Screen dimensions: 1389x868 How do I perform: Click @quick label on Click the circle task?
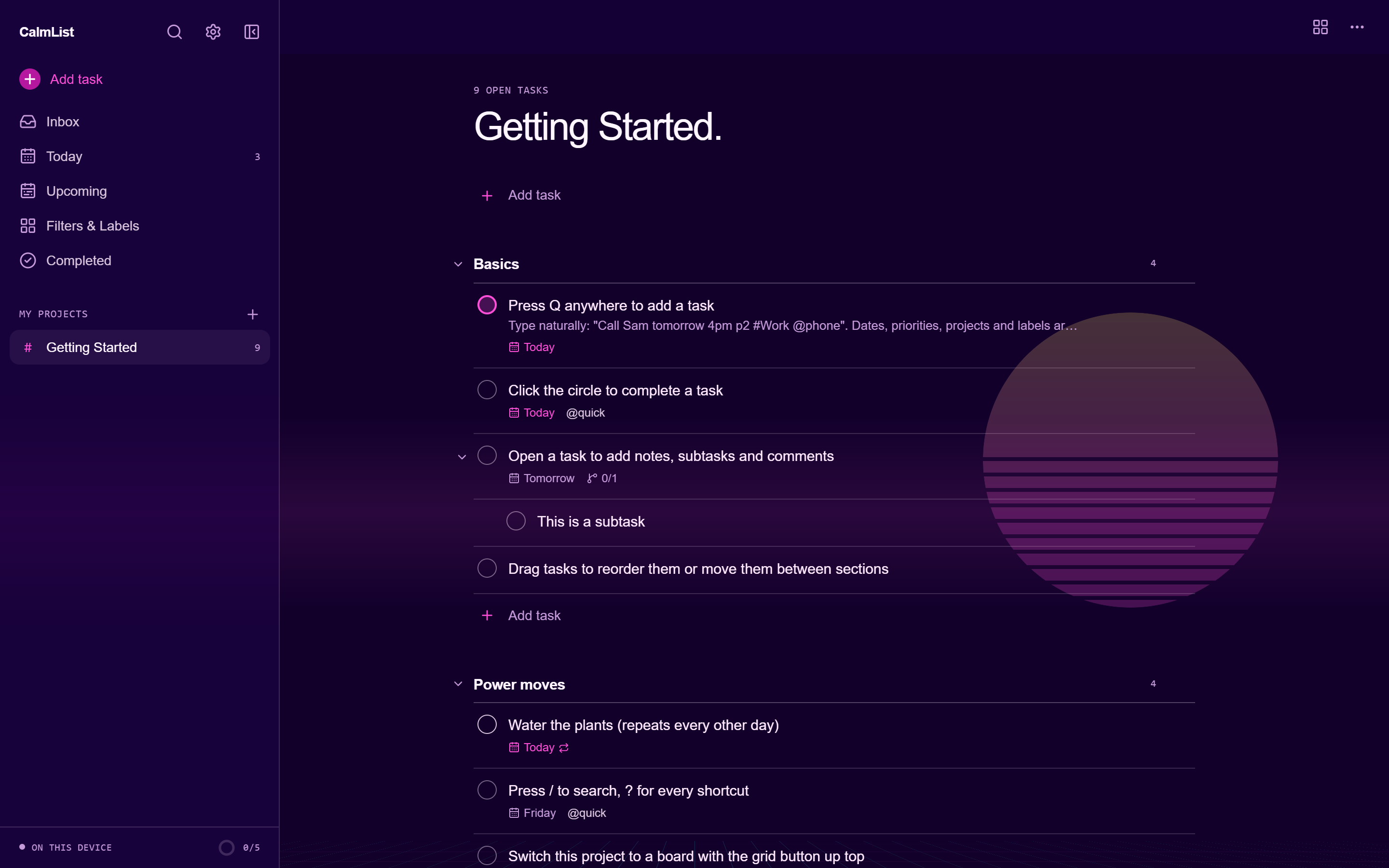pos(586,413)
